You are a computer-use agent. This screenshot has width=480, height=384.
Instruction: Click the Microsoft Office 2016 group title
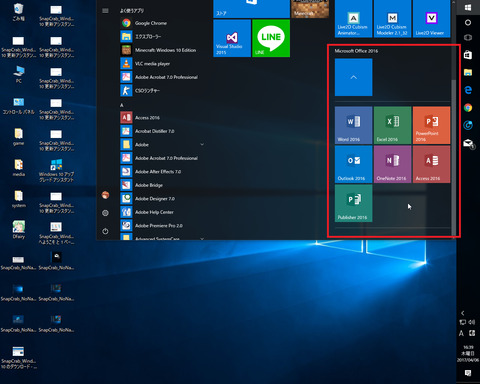tap(356, 51)
